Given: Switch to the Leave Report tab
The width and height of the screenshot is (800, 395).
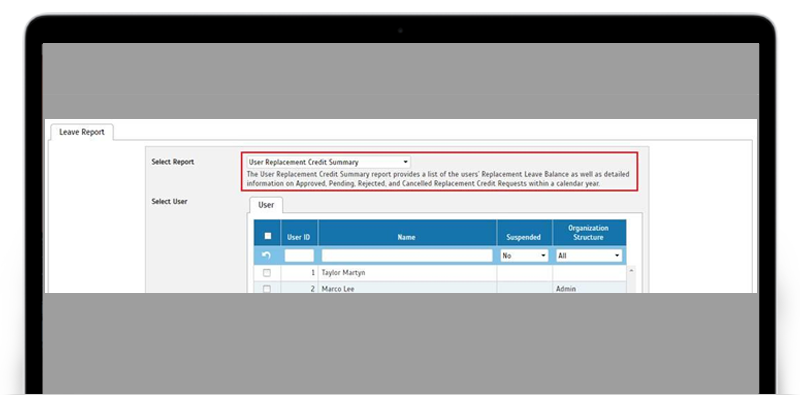Looking at the screenshot, I should click(82, 132).
